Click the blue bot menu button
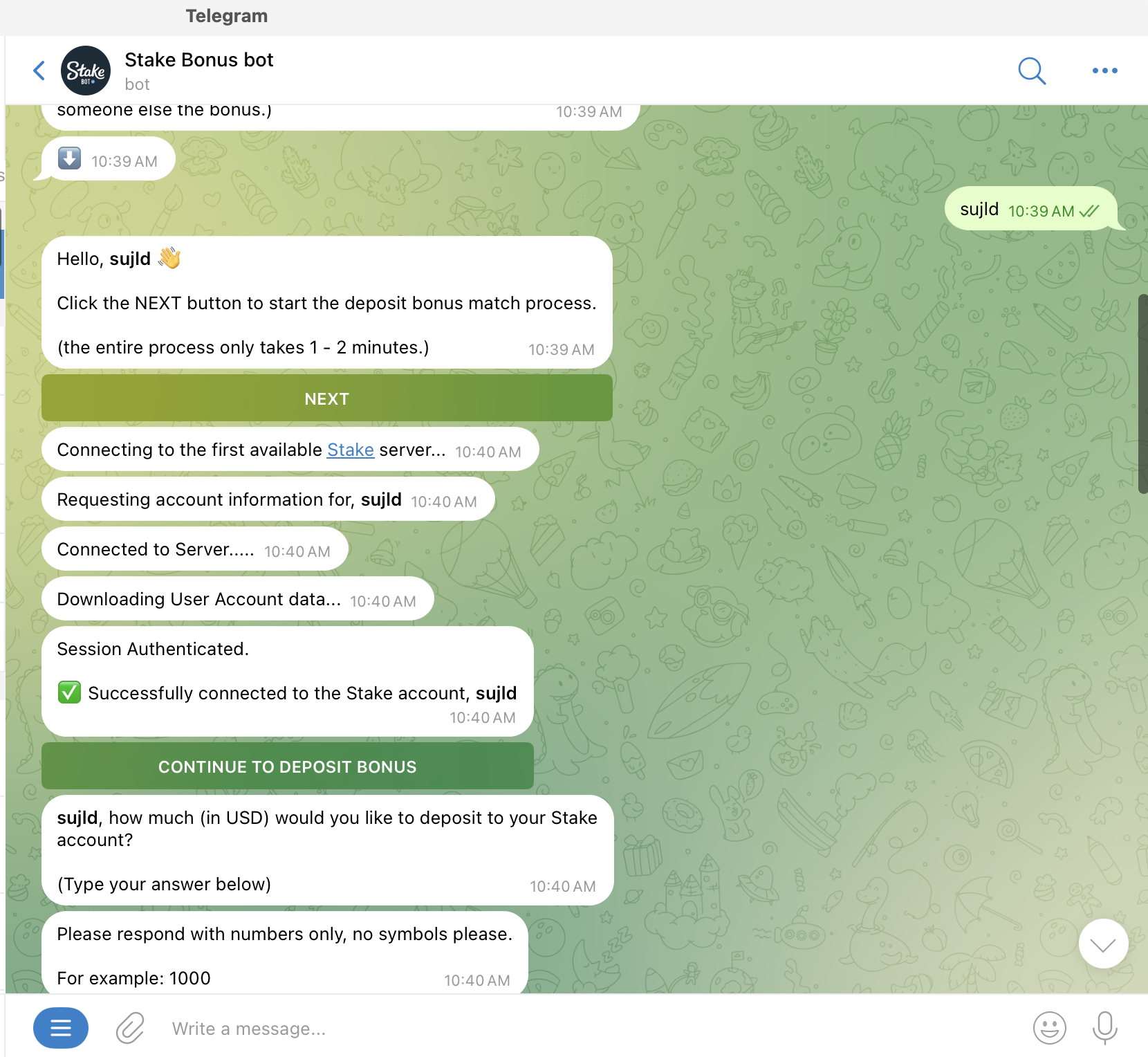This screenshot has width=1148, height=1057. 61,1028
